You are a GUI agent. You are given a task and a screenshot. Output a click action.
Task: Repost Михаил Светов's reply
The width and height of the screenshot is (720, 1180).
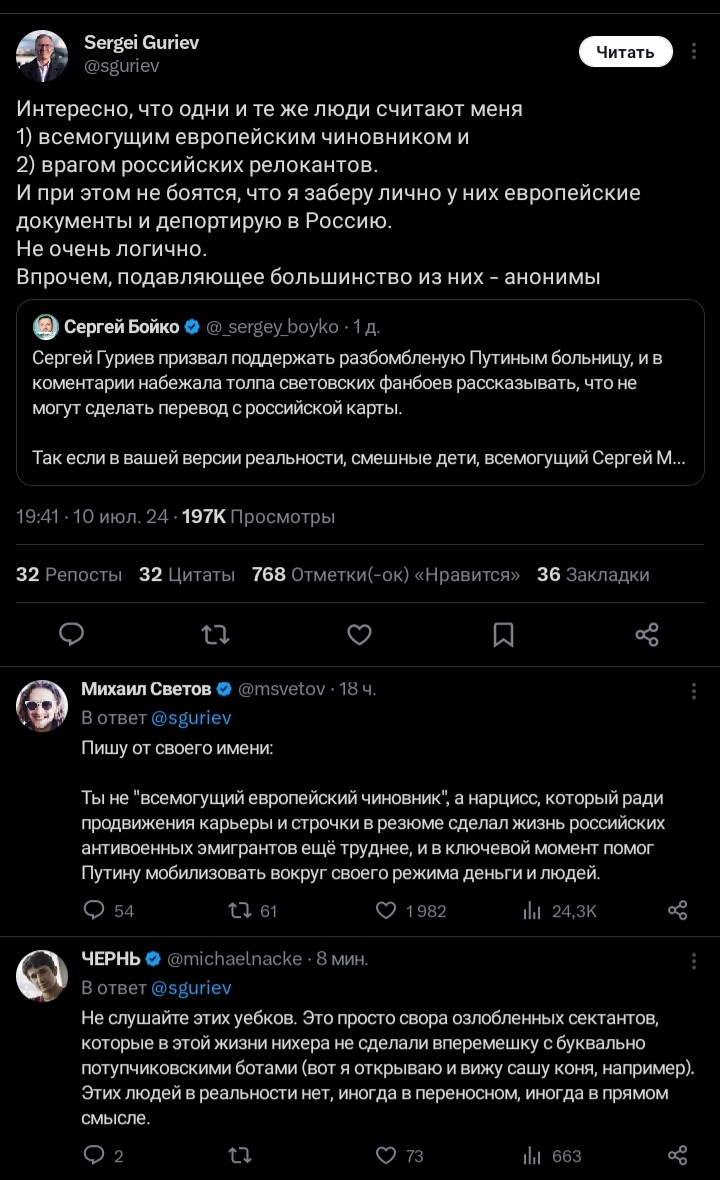click(240, 910)
